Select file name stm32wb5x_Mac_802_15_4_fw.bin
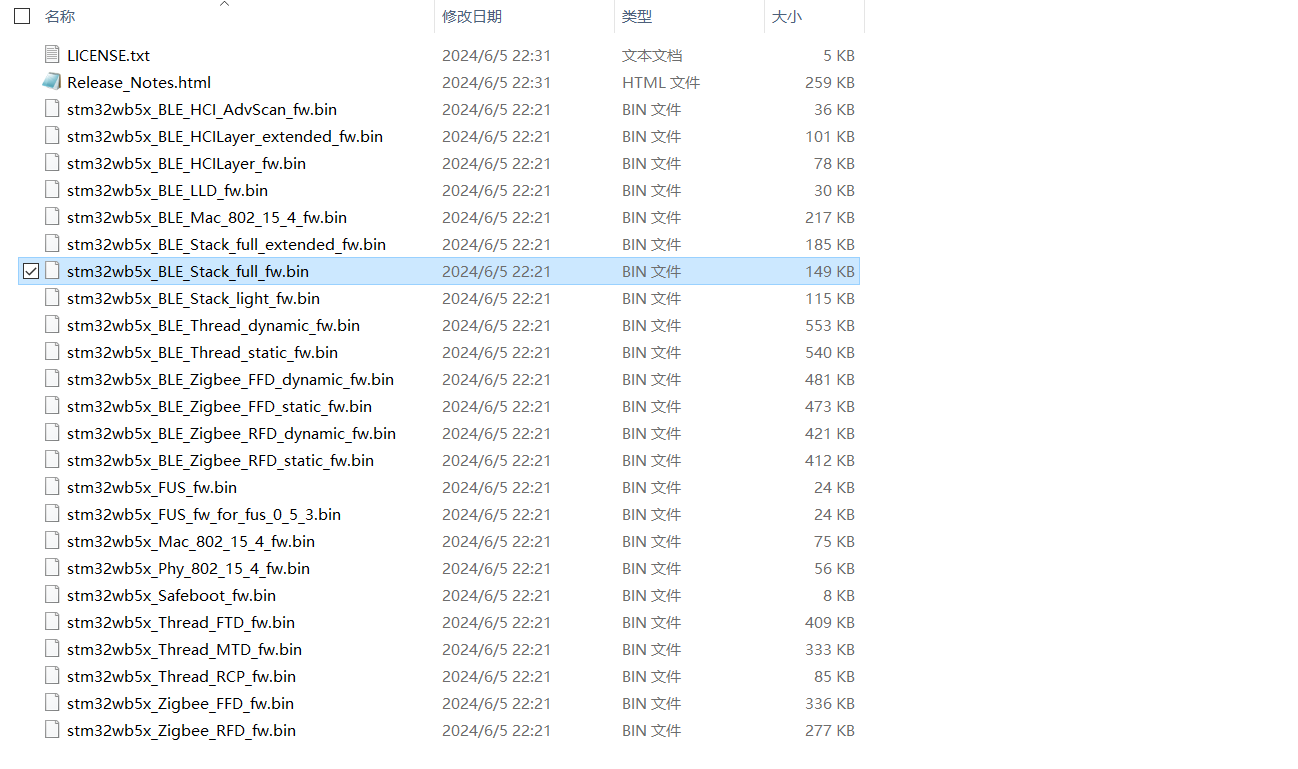 (x=191, y=542)
